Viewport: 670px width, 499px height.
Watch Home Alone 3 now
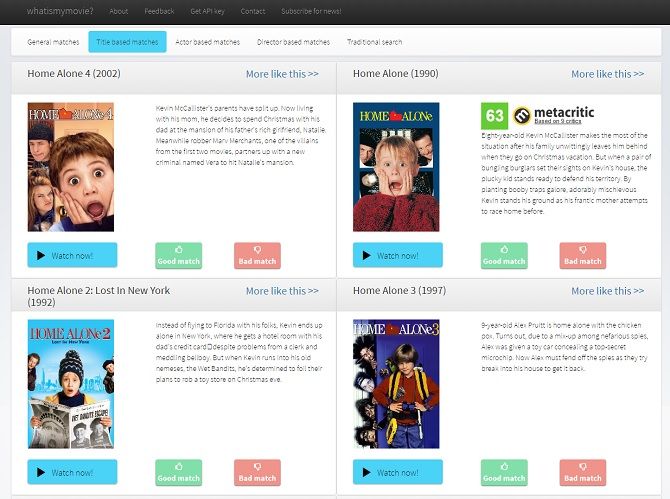[x=398, y=472]
